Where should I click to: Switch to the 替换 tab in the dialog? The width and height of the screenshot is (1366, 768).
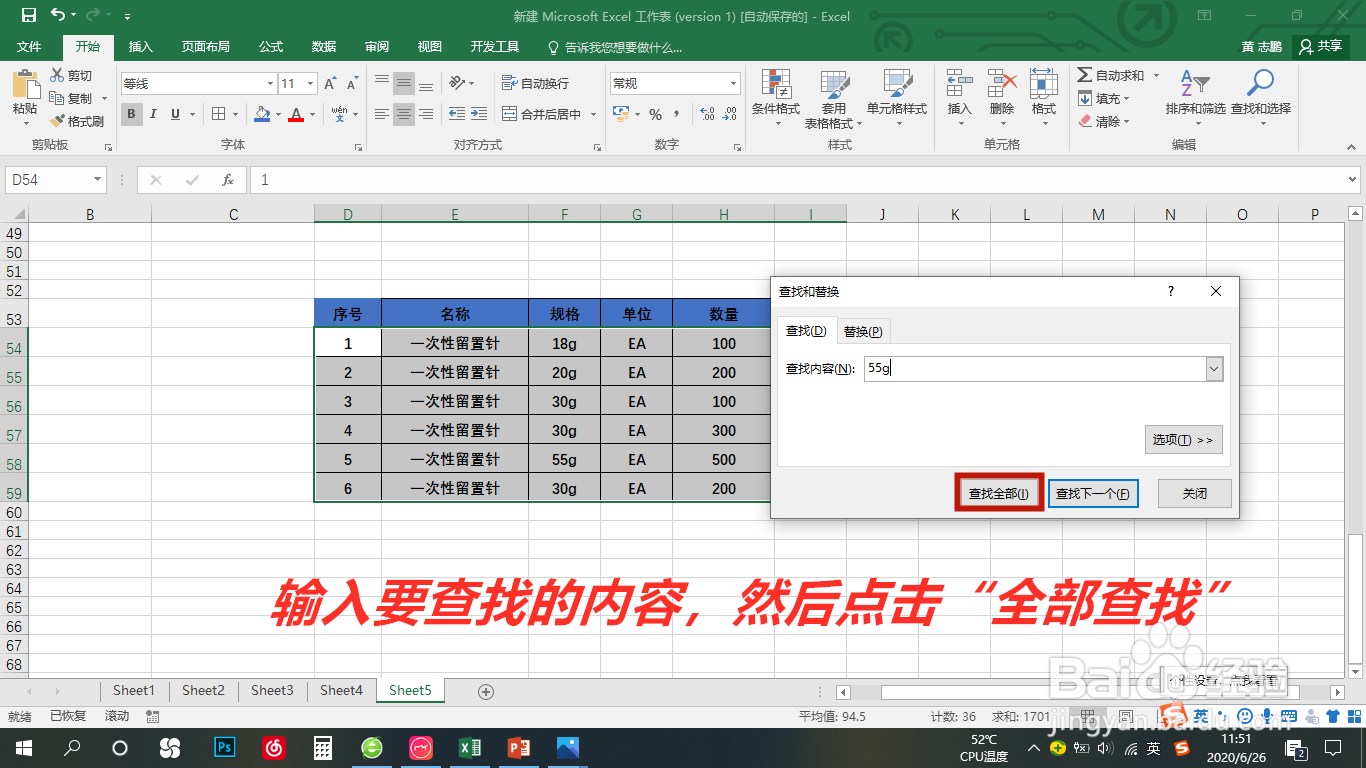pos(863,330)
